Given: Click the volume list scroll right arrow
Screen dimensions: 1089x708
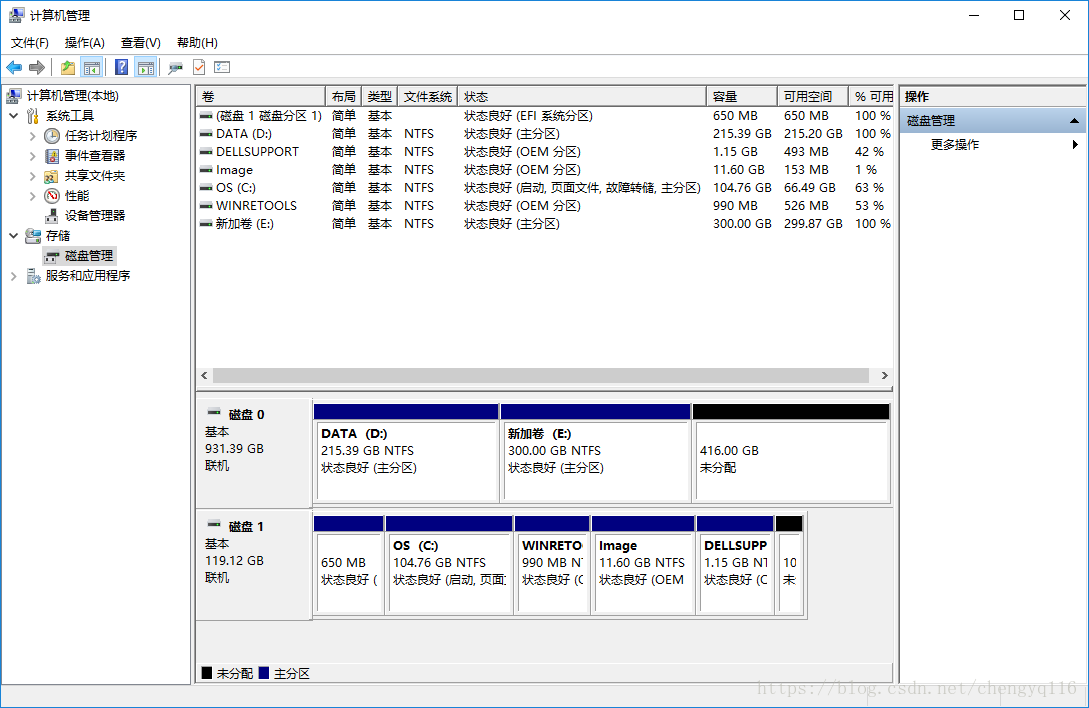Looking at the screenshot, I should pos(884,375).
